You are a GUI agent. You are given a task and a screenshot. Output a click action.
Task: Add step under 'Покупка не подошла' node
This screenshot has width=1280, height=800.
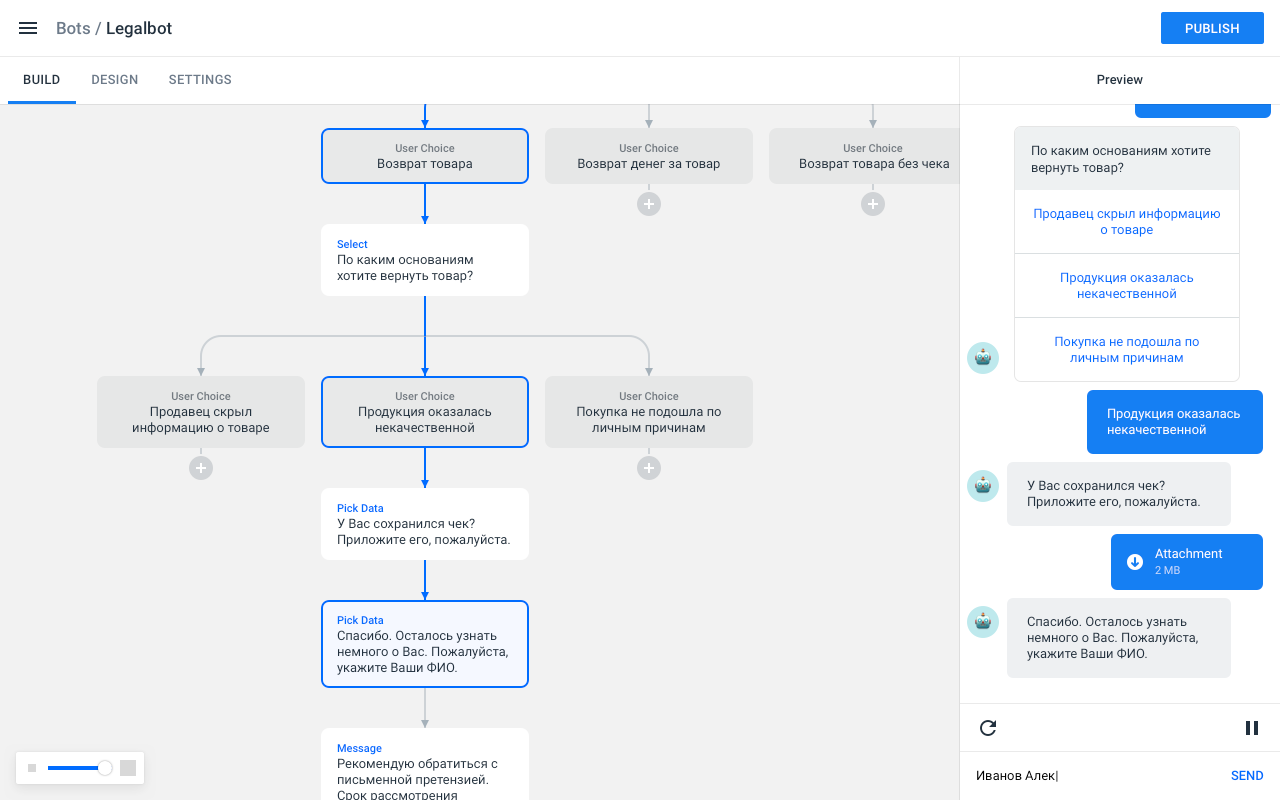pos(649,468)
